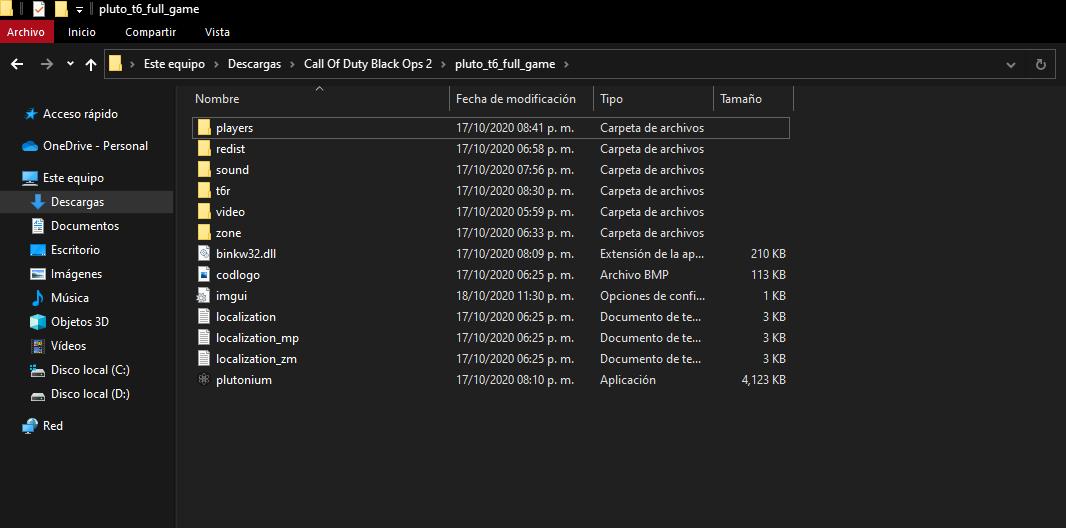Select the localization_mp file icon

tap(204, 338)
